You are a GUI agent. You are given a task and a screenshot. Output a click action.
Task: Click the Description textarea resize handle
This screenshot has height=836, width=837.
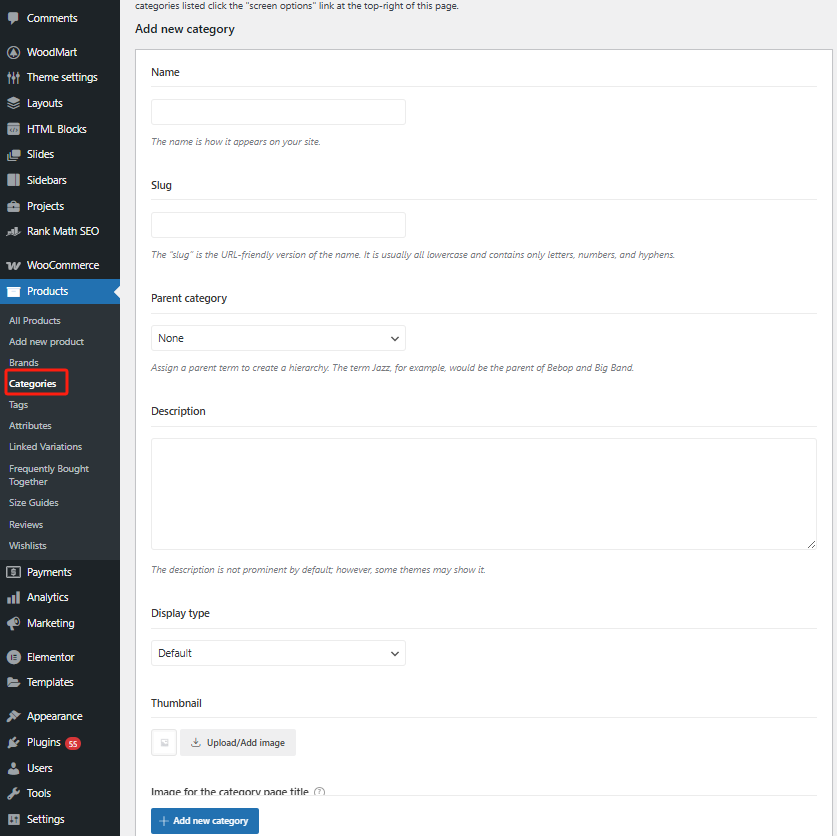pos(811,544)
